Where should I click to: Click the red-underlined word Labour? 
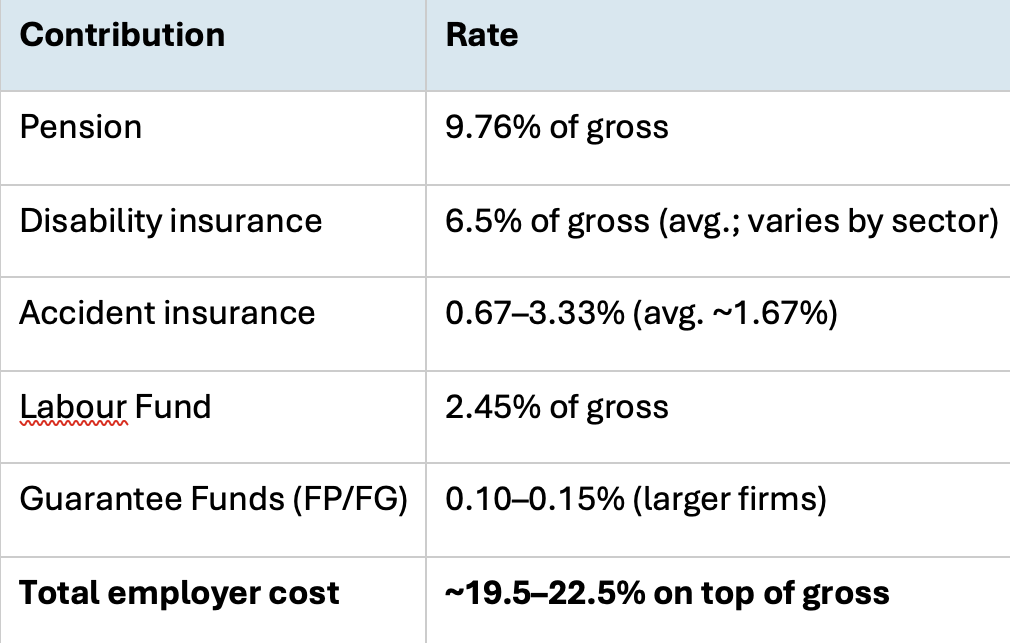pyautogui.click(x=73, y=406)
